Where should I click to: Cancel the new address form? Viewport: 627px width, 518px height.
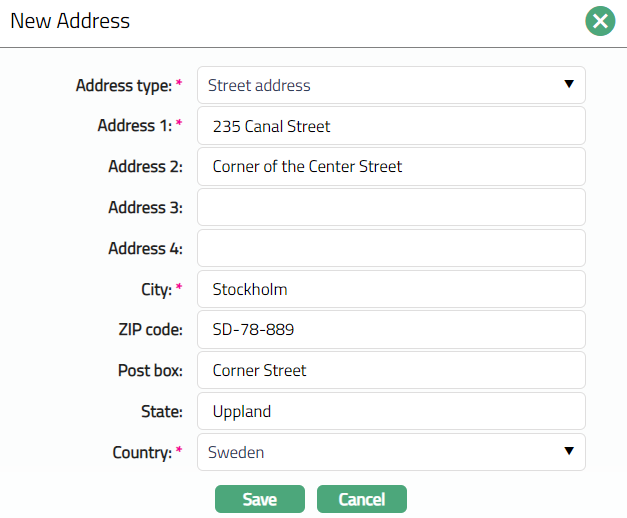(361, 499)
